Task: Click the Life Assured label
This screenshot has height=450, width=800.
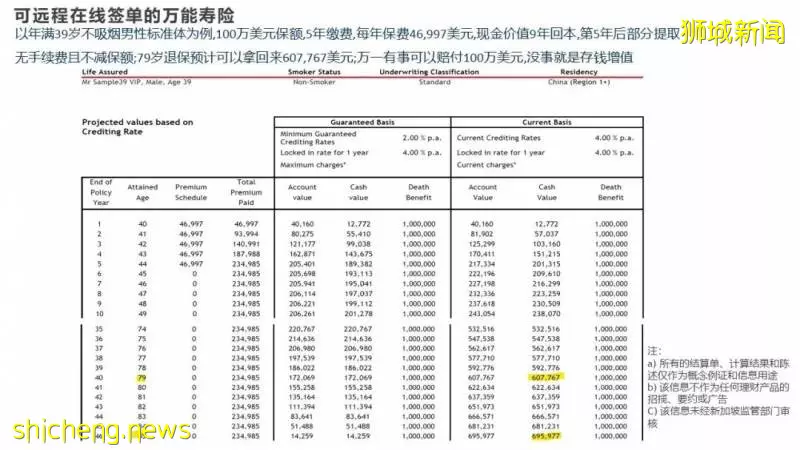Action: pos(105,72)
